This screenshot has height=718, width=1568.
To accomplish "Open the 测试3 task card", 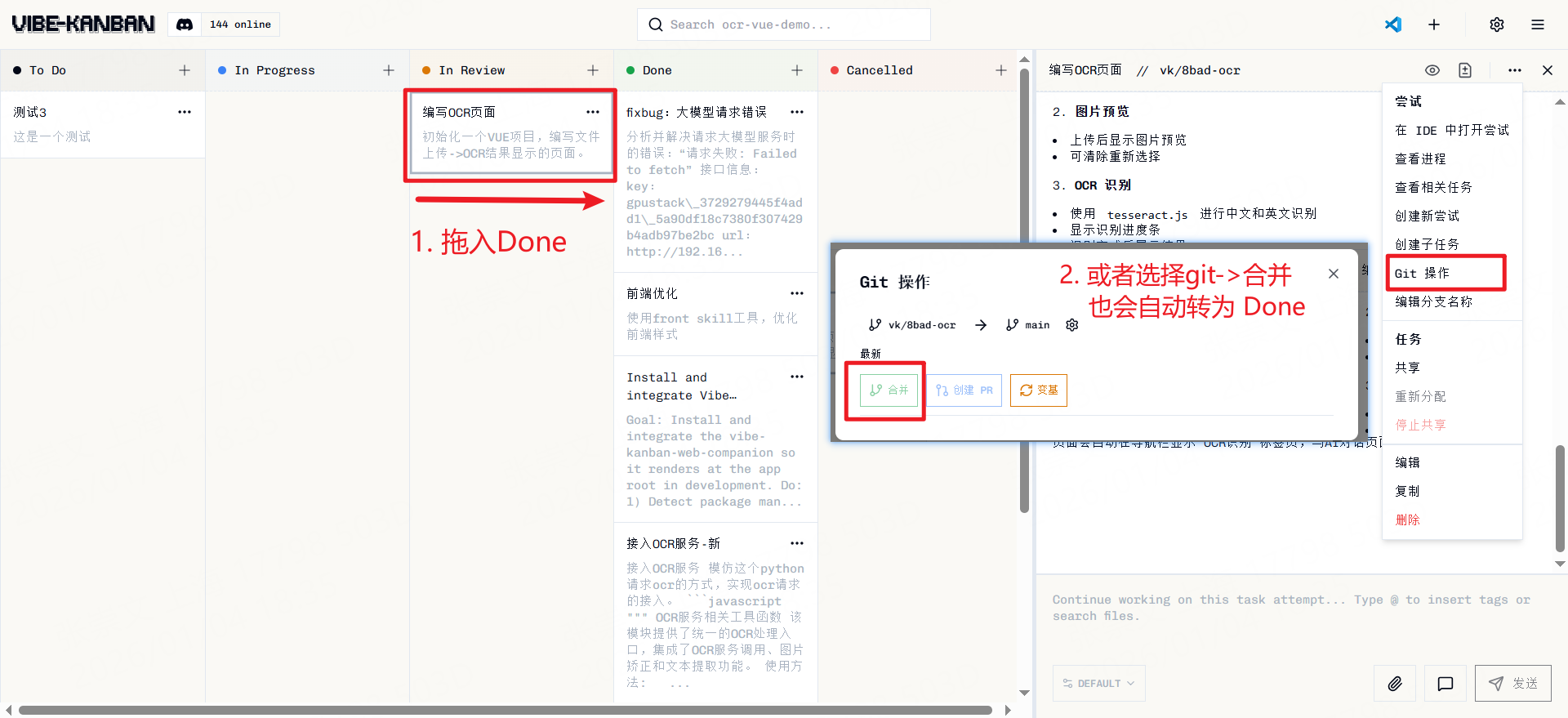I will 103,124.
